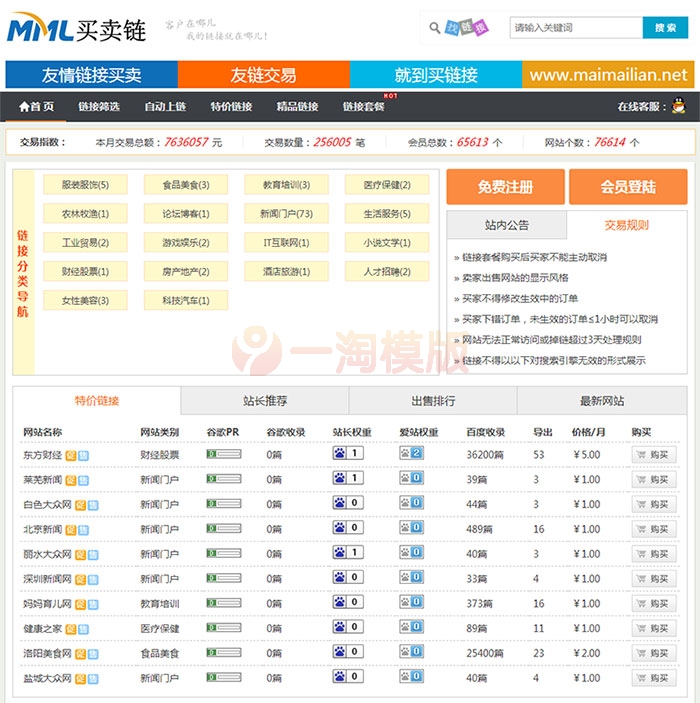Click the 友情链接买卖 blue banner
The image size is (700, 703).
click(91, 74)
